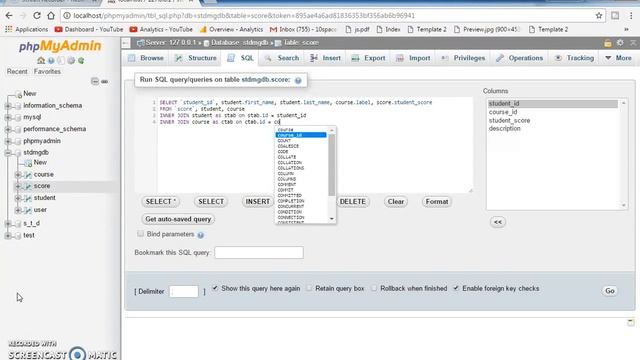
Task: Open Inbox Gmail bookmark
Action: click(303, 29)
